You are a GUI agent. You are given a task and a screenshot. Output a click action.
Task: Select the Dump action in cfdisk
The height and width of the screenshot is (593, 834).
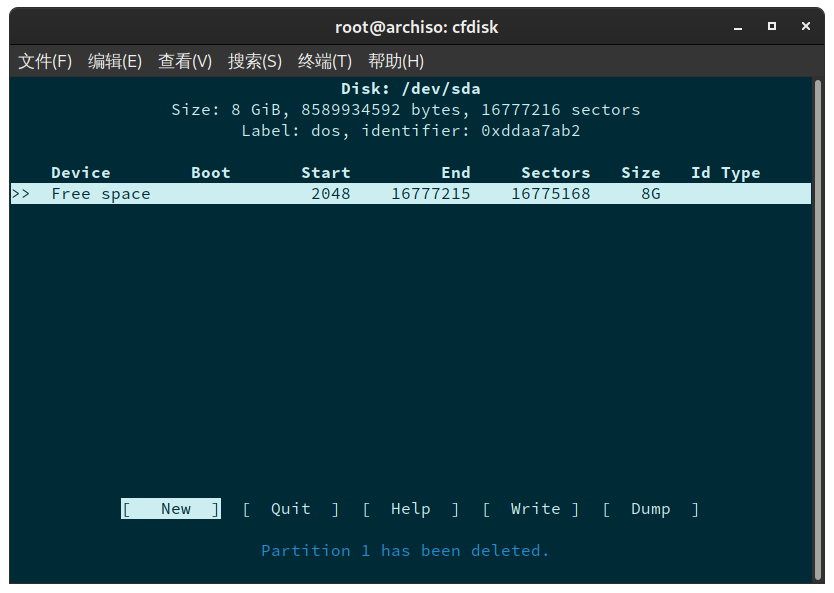pos(650,509)
